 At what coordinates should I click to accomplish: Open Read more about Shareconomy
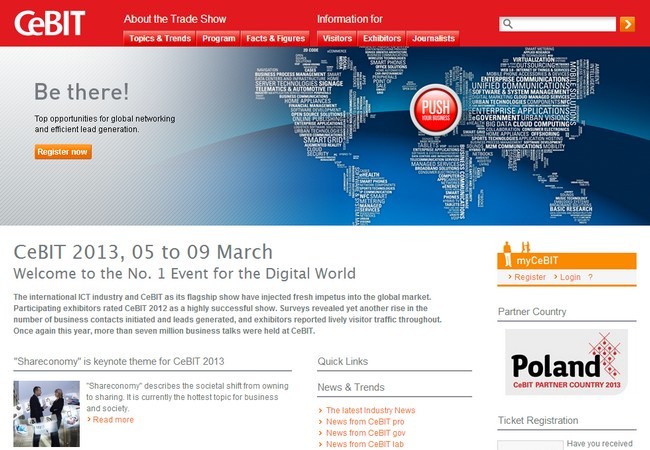pos(113,419)
